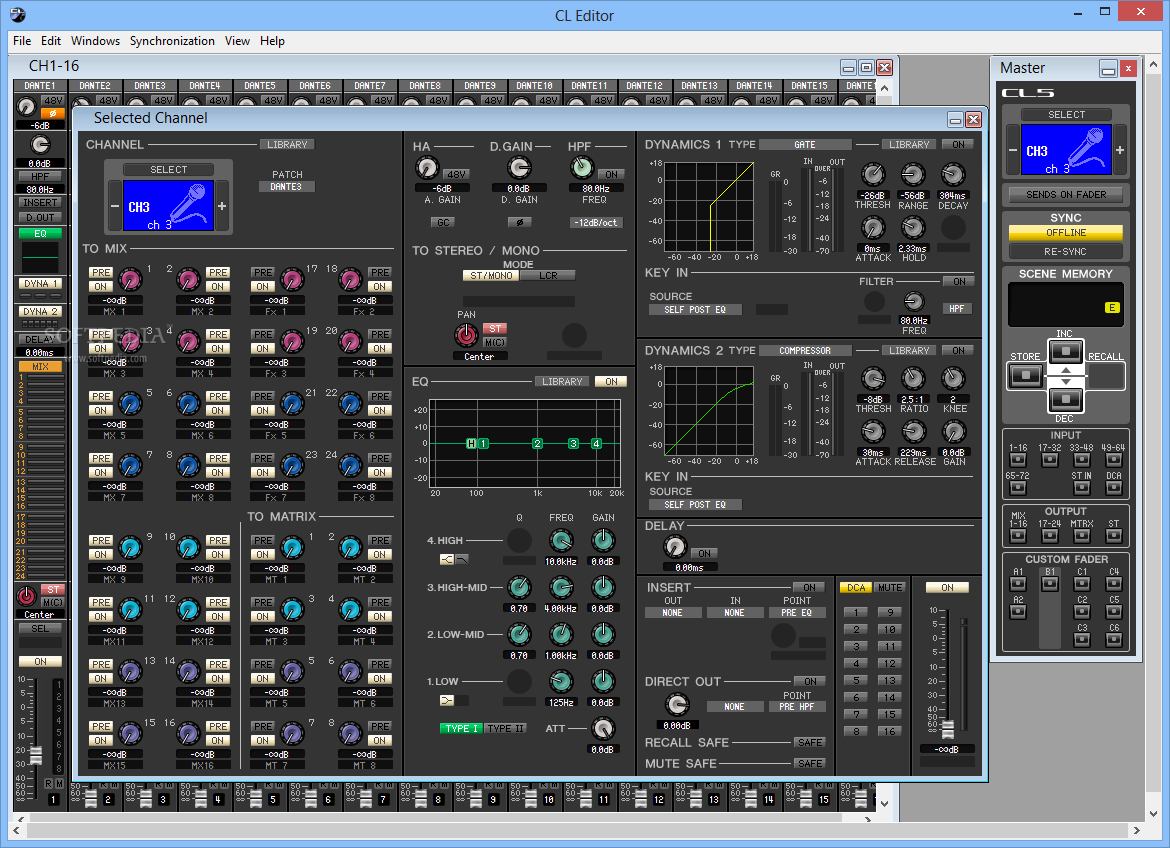Open the HPF slope -12dB/oct selector

coord(596,222)
